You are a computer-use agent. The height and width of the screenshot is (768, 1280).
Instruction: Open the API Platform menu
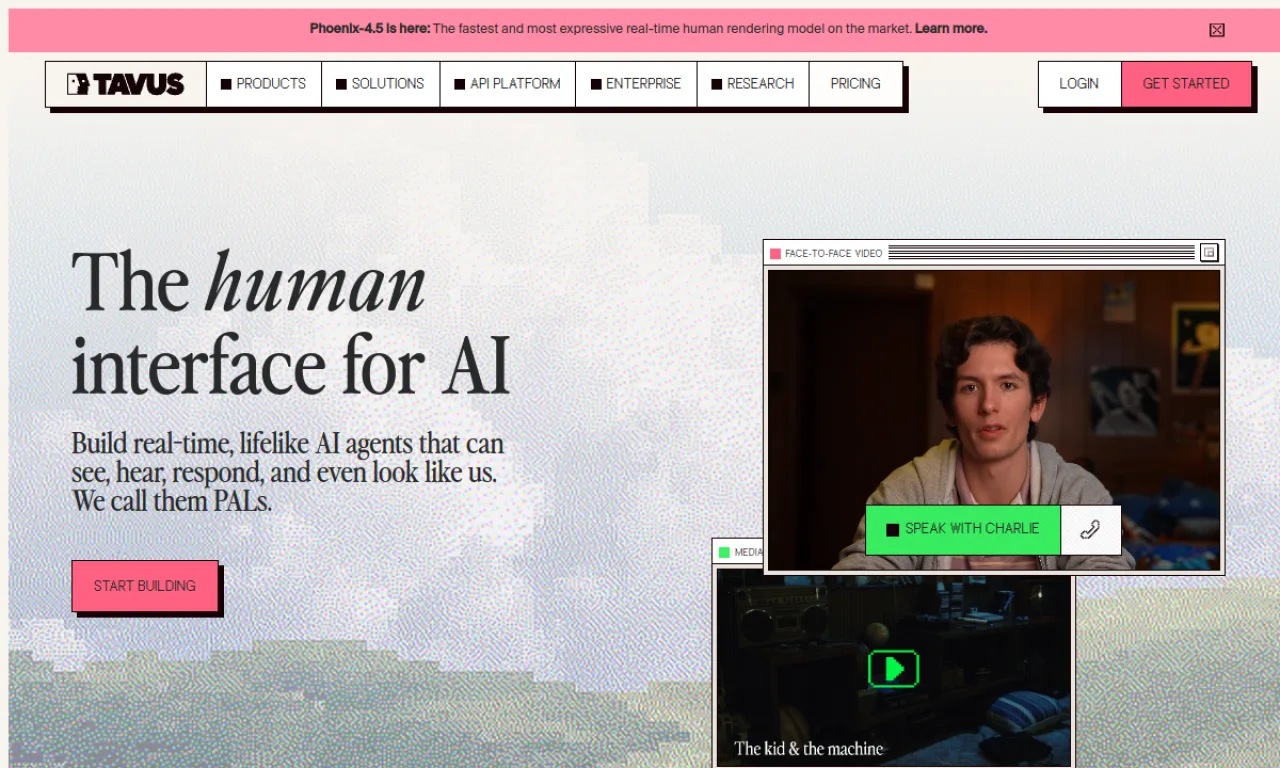point(508,84)
